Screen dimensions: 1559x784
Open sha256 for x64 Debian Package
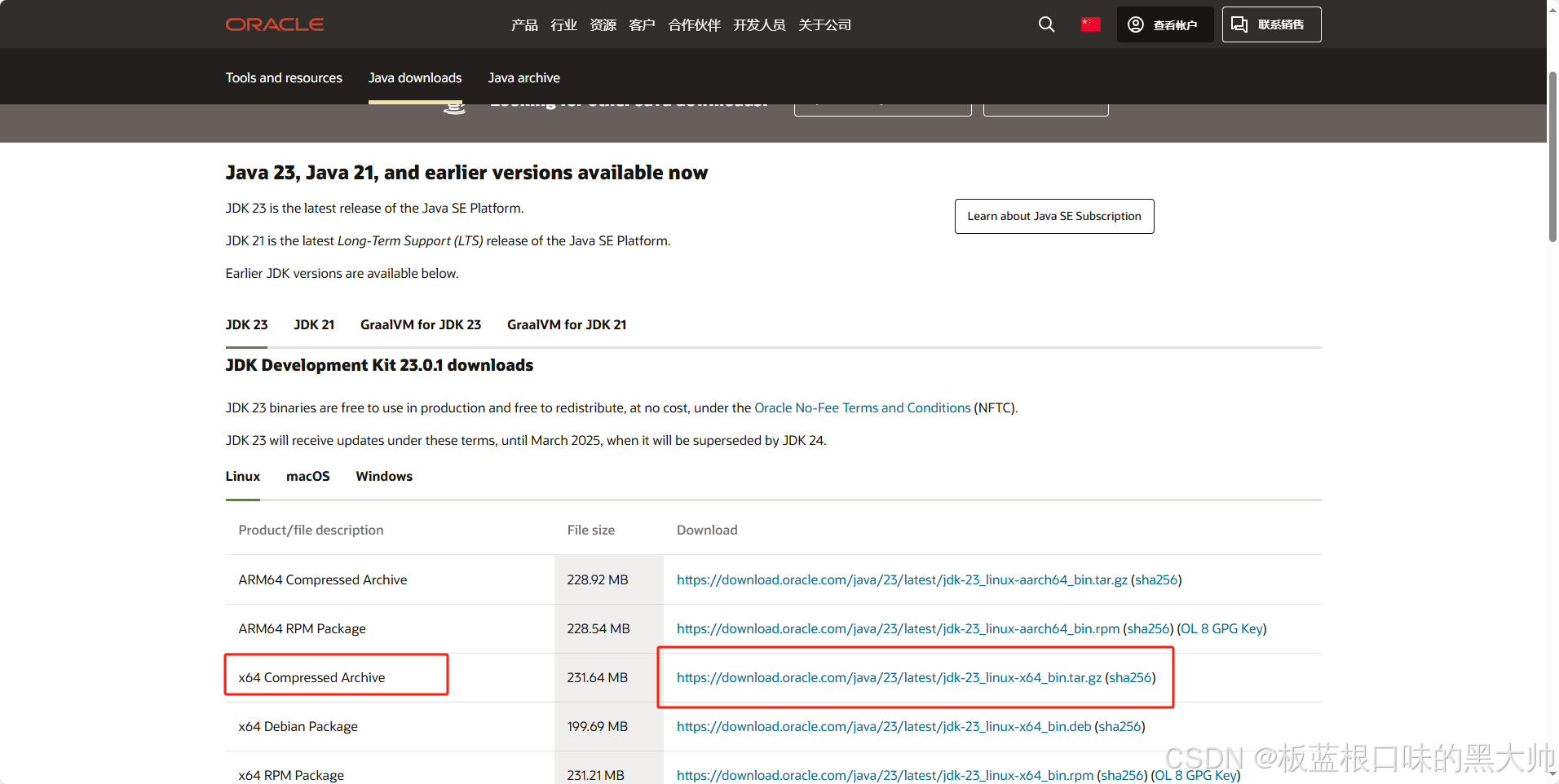pos(1120,726)
